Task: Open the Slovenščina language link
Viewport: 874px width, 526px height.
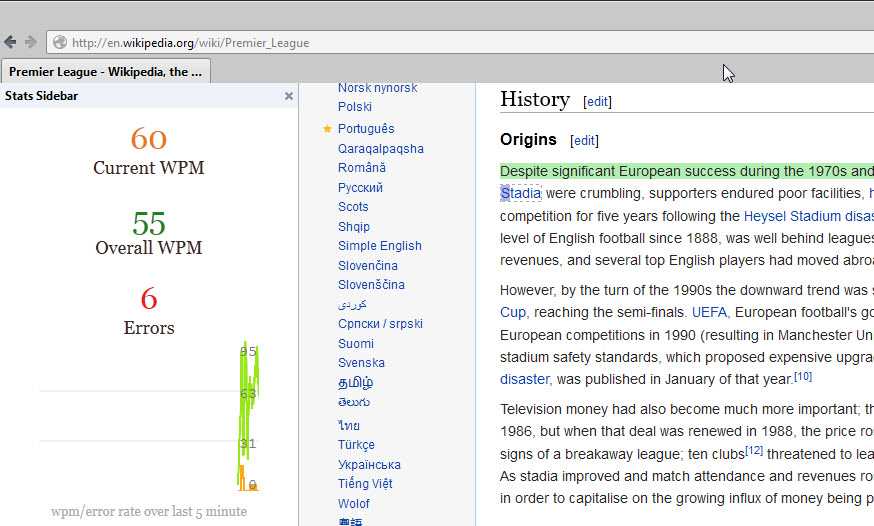Action: click(x=371, y=285)
